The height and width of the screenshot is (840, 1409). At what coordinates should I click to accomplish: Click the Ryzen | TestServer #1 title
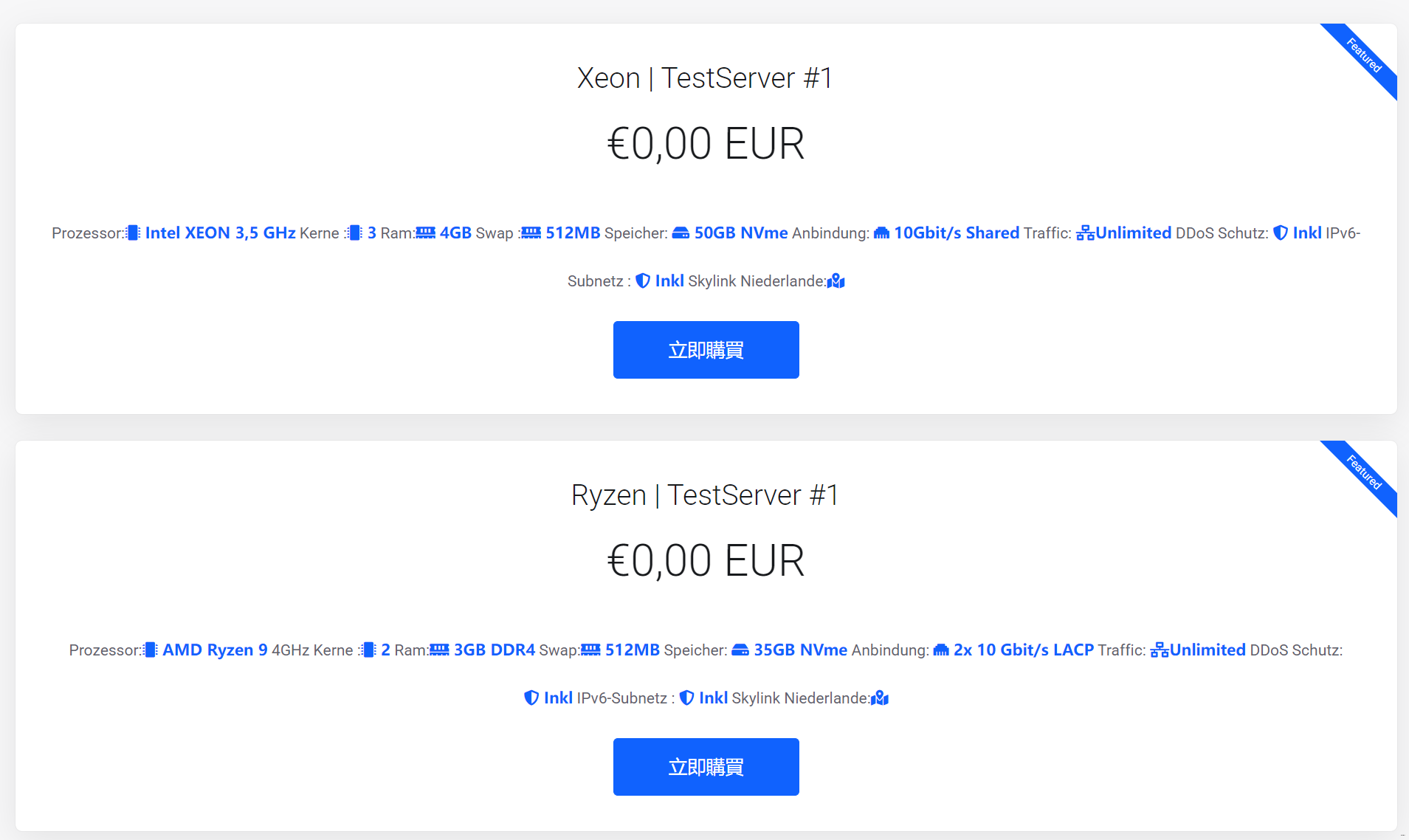(705, 495)
